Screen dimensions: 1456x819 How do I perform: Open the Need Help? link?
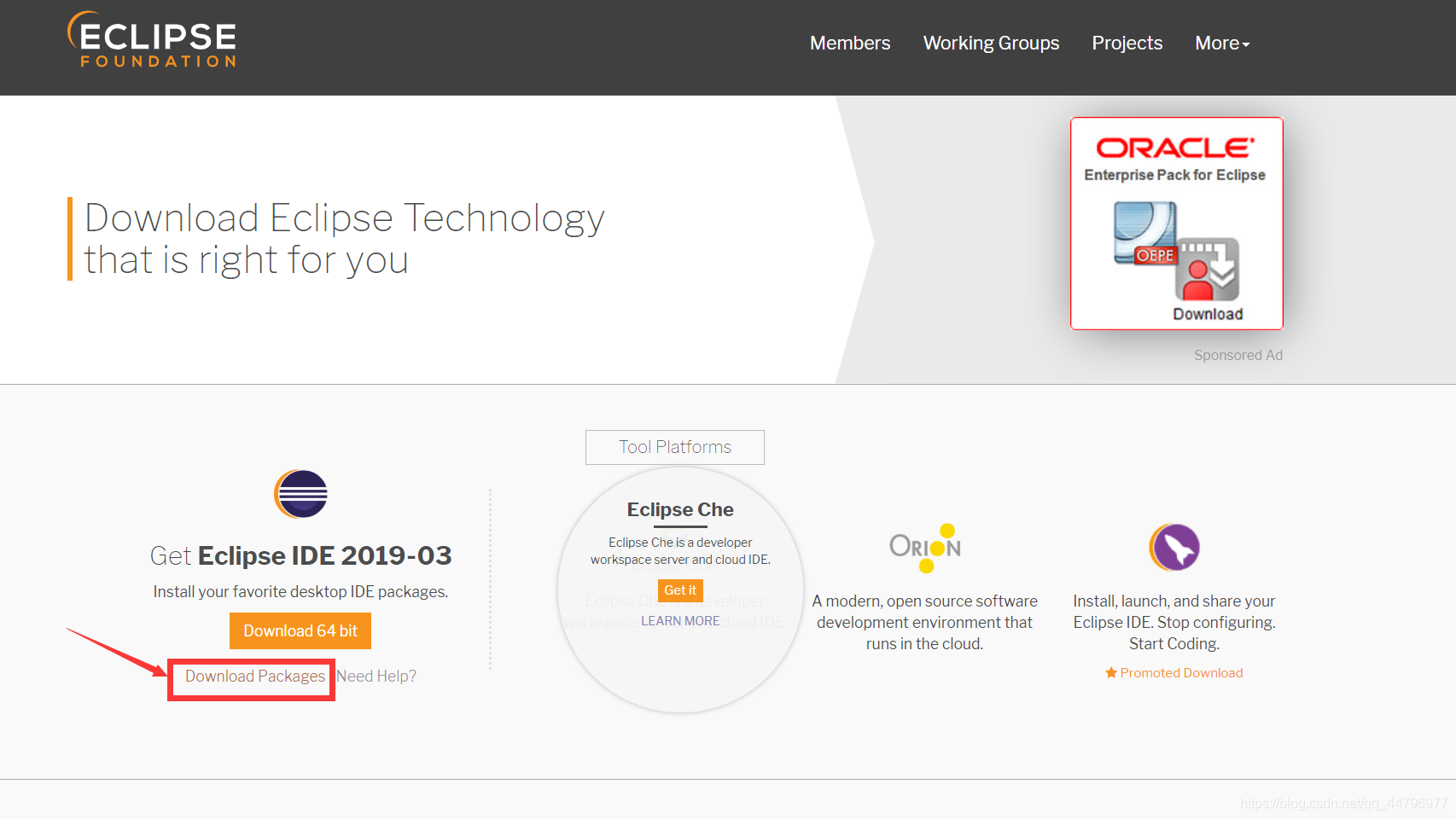(x=376, y=676)
